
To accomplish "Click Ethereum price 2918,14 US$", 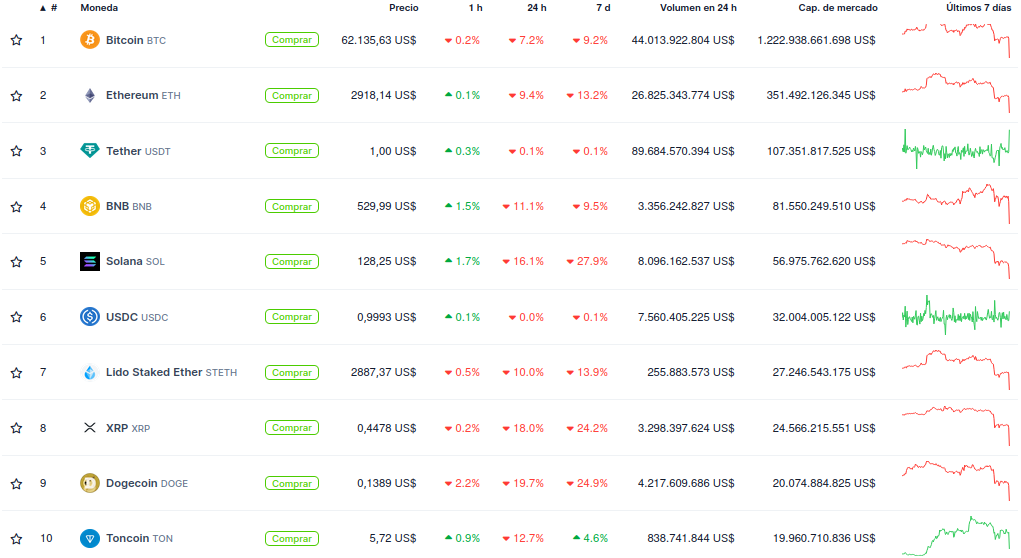I will click(x=384, y=95).
